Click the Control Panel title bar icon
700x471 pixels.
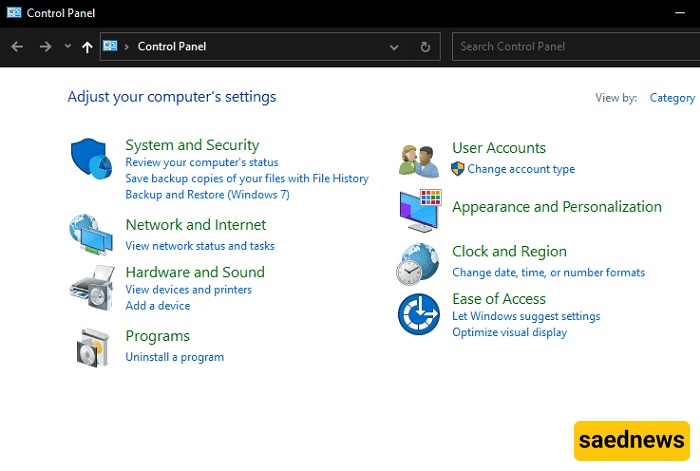[14, 13]
